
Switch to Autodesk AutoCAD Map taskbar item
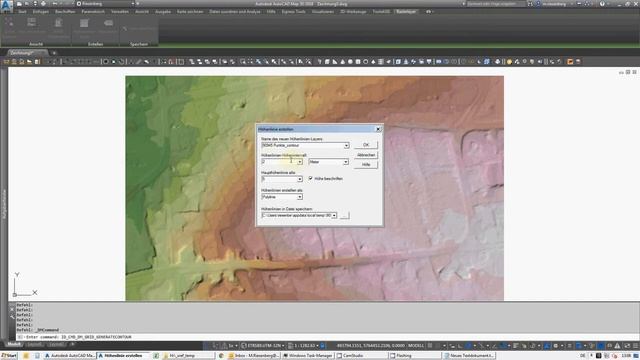pos(70,356)
